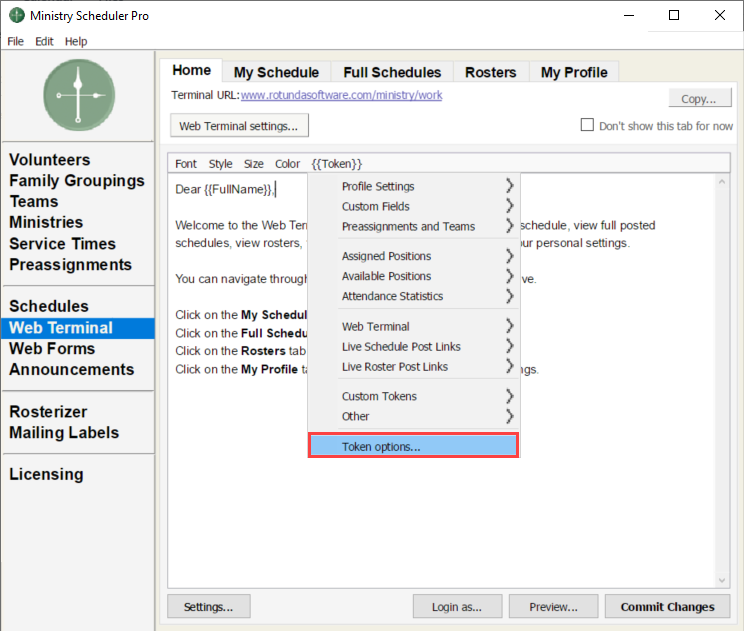Open the Font dropdown in editor toolbar

186,164
